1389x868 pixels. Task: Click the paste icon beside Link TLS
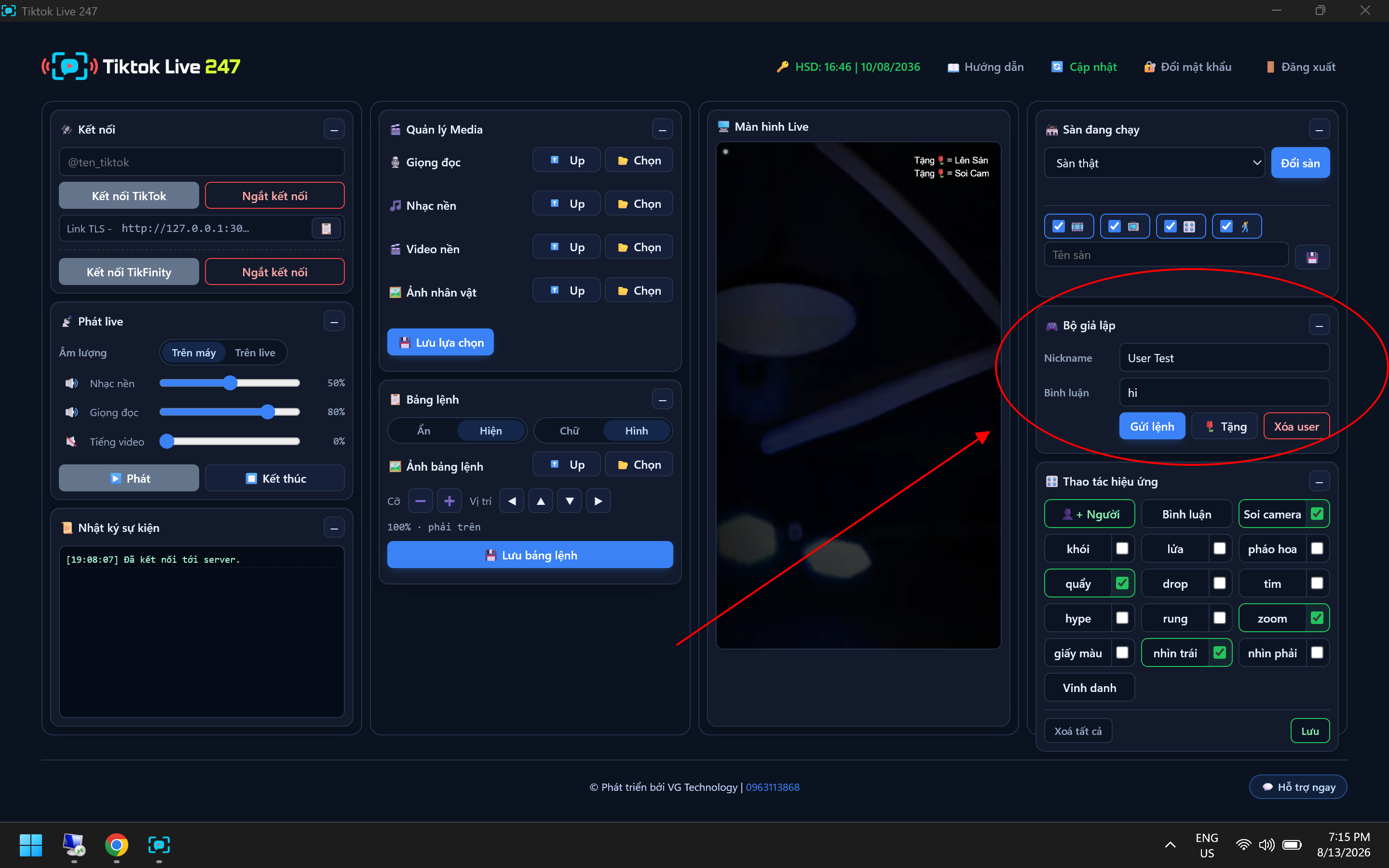coord(326,229)
